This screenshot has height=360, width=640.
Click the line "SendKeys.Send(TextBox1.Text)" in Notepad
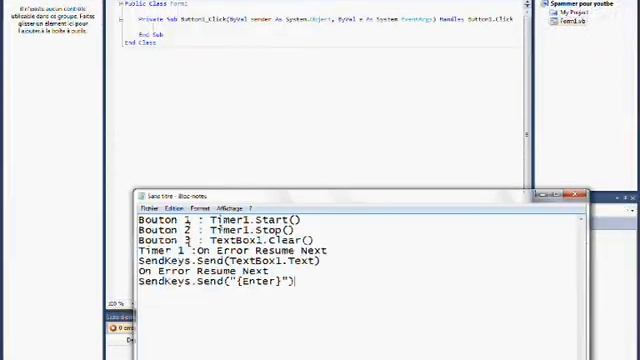(229, 261)
